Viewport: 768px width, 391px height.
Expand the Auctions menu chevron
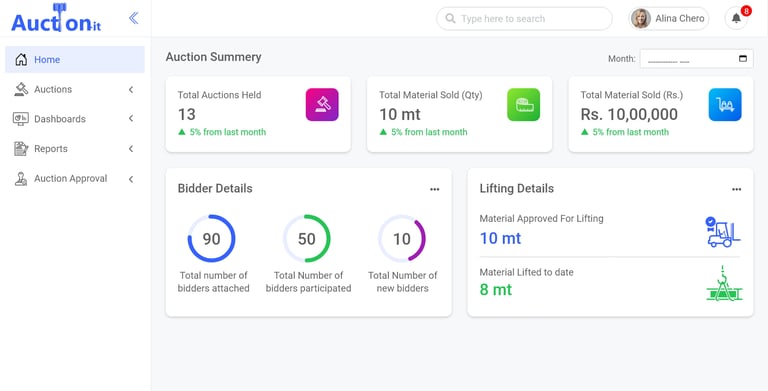pos(131,90)
